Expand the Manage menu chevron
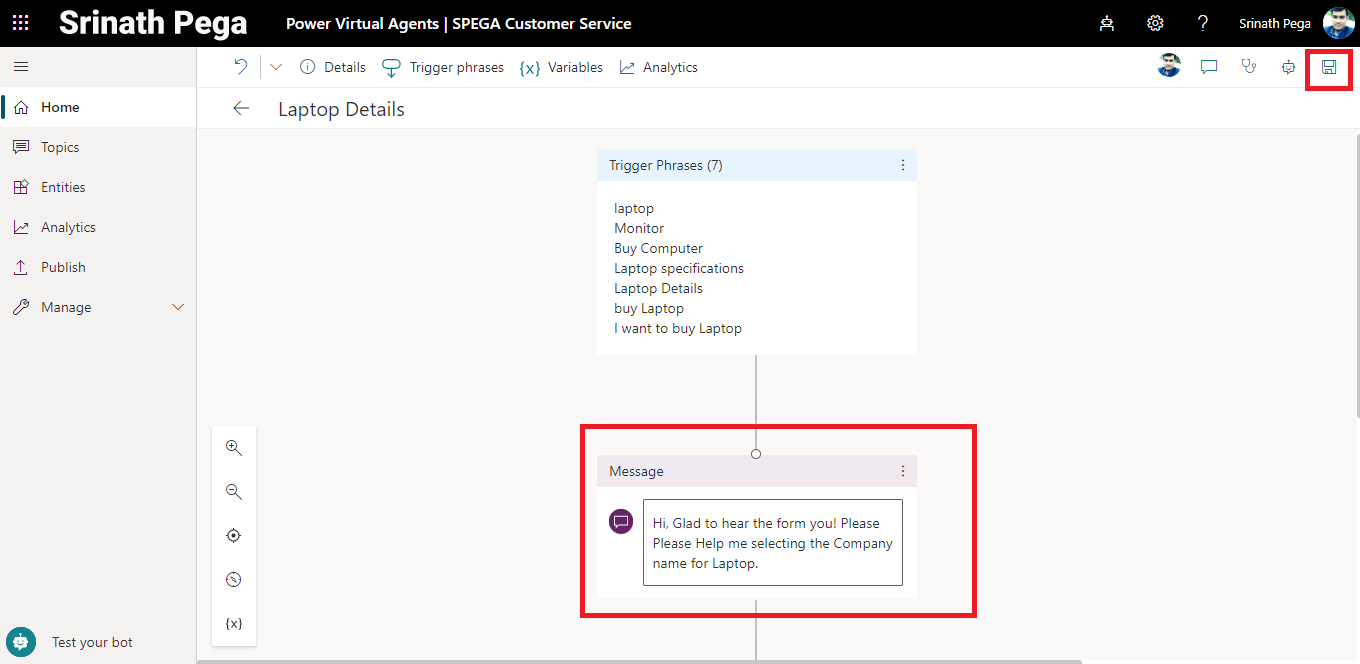Viewport: 1360px width, 664px height. (x=178, y=307)
